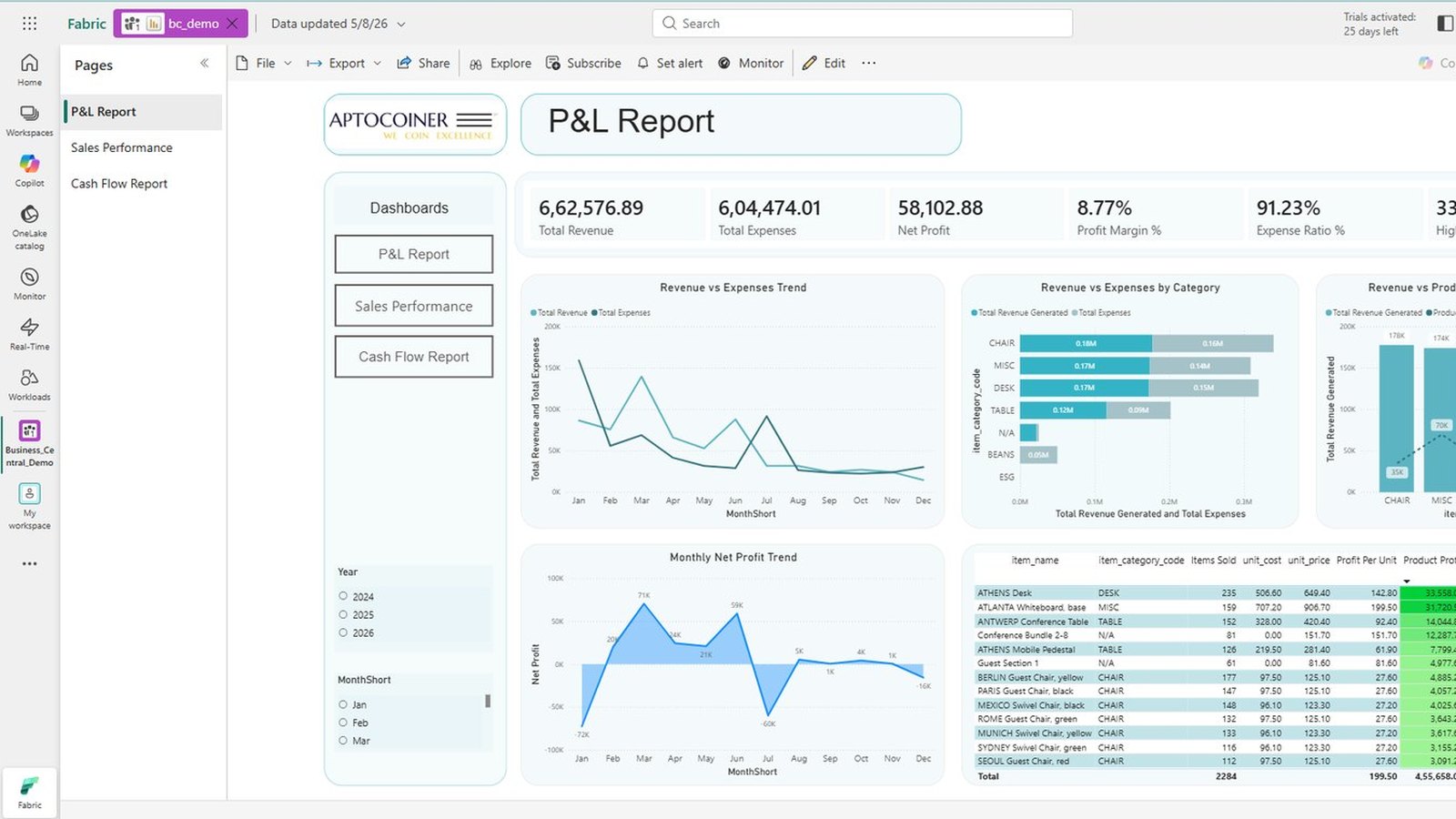This screenshot has height=819, width=1456.
Task: Open the P&L Report page tab
Action: coord(142,112)
